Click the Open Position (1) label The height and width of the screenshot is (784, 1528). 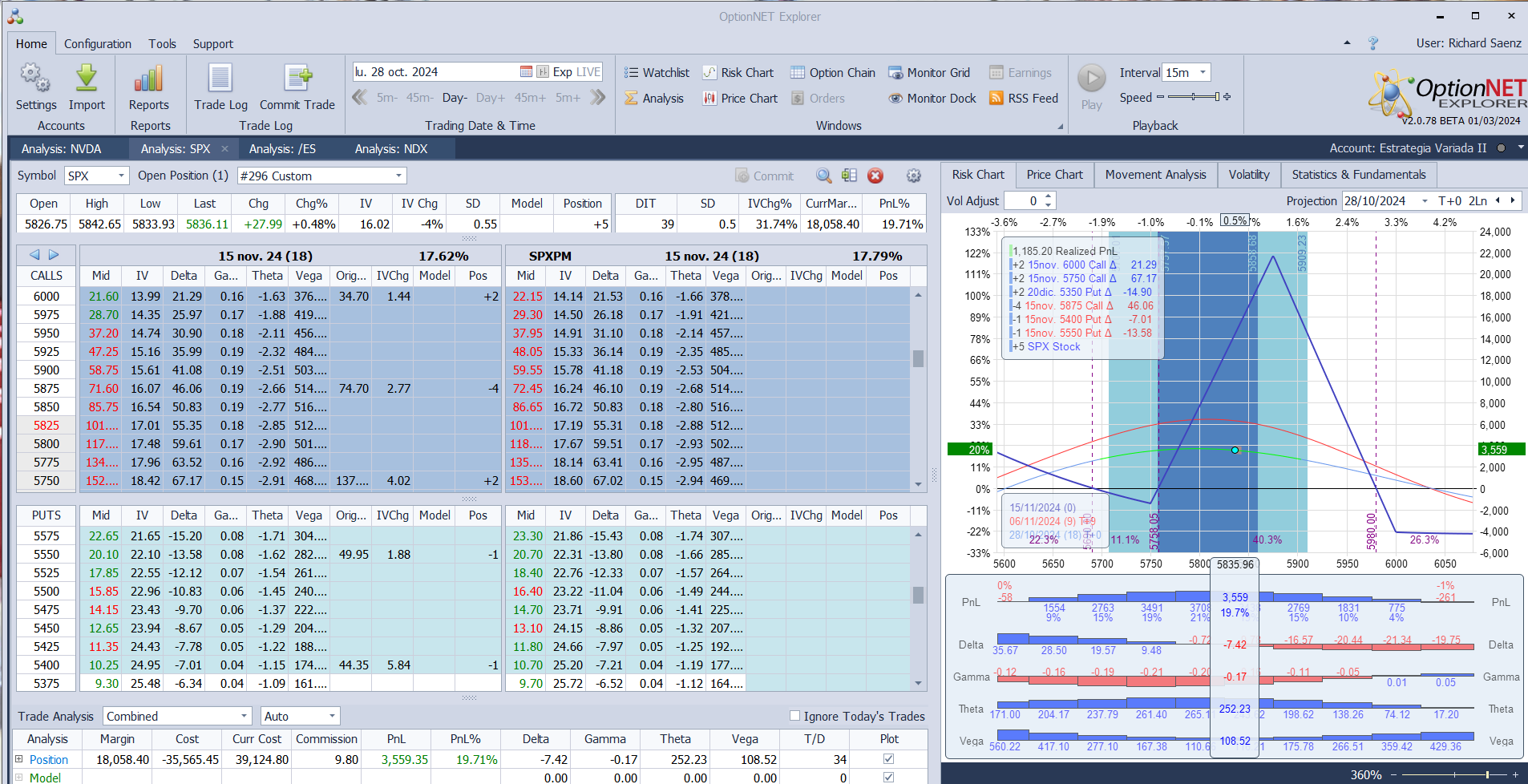click(183, 176)
